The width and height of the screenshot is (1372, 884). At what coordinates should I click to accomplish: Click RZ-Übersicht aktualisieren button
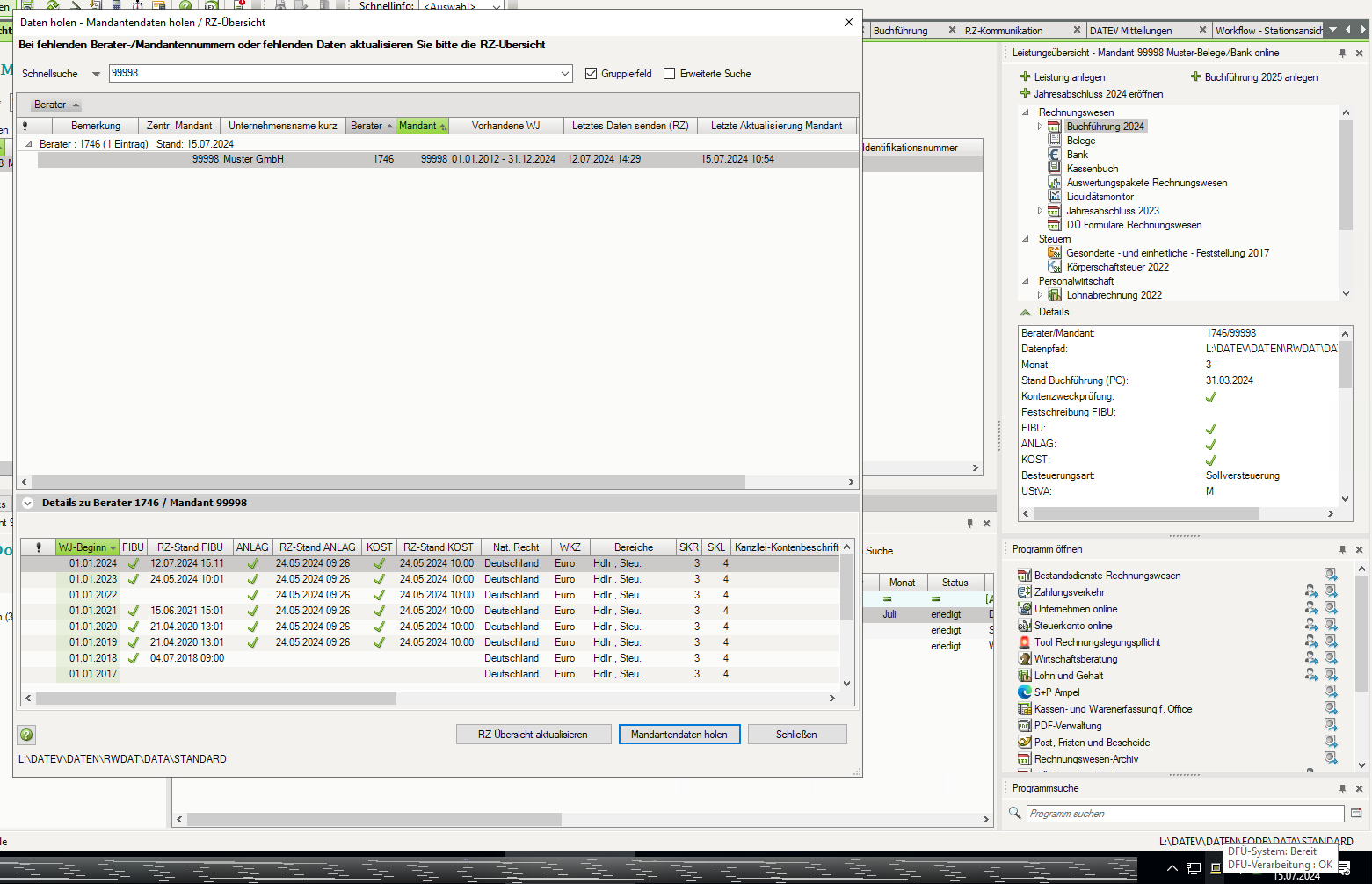(533, 735)
